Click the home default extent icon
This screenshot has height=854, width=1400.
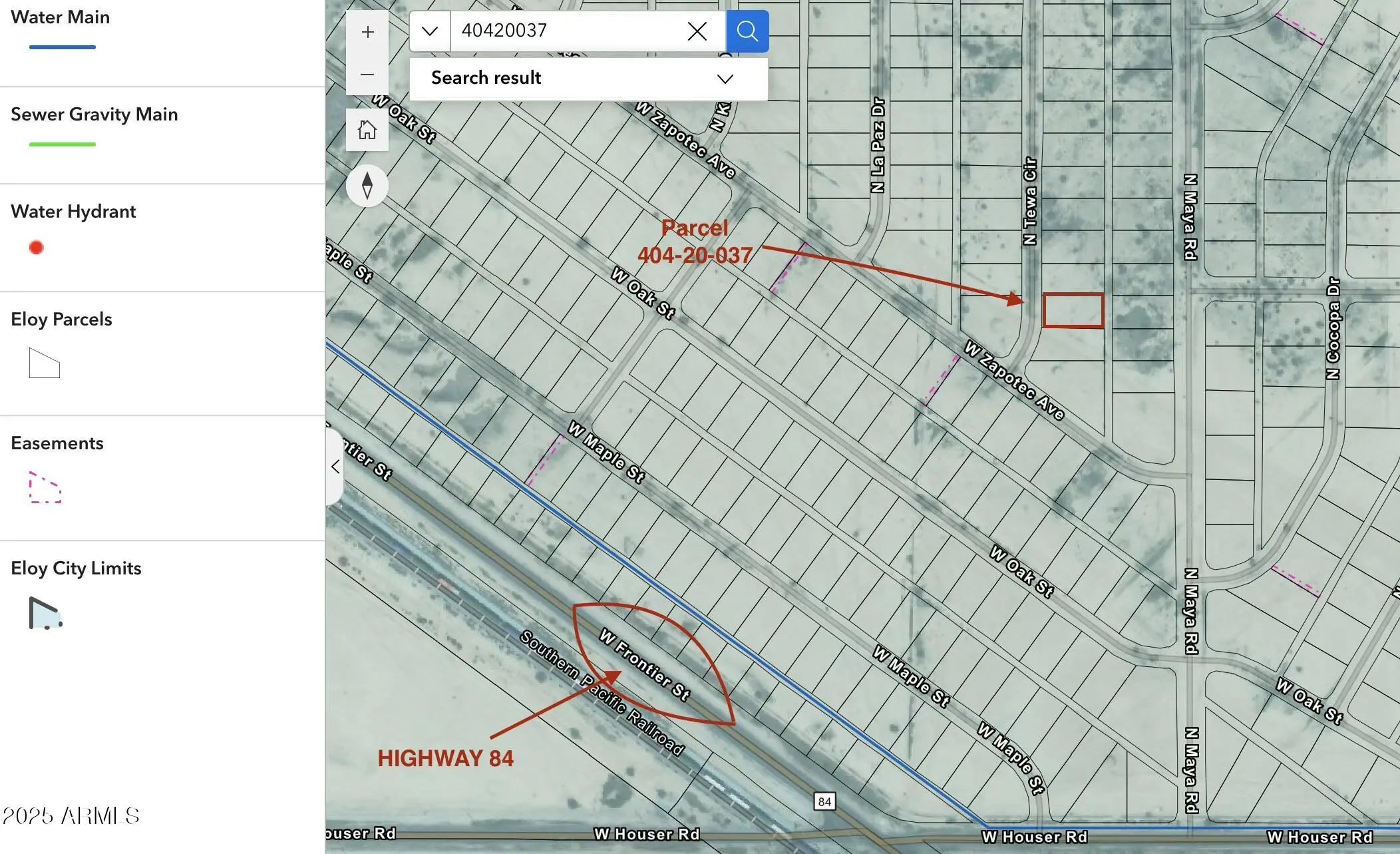(367, 130)
